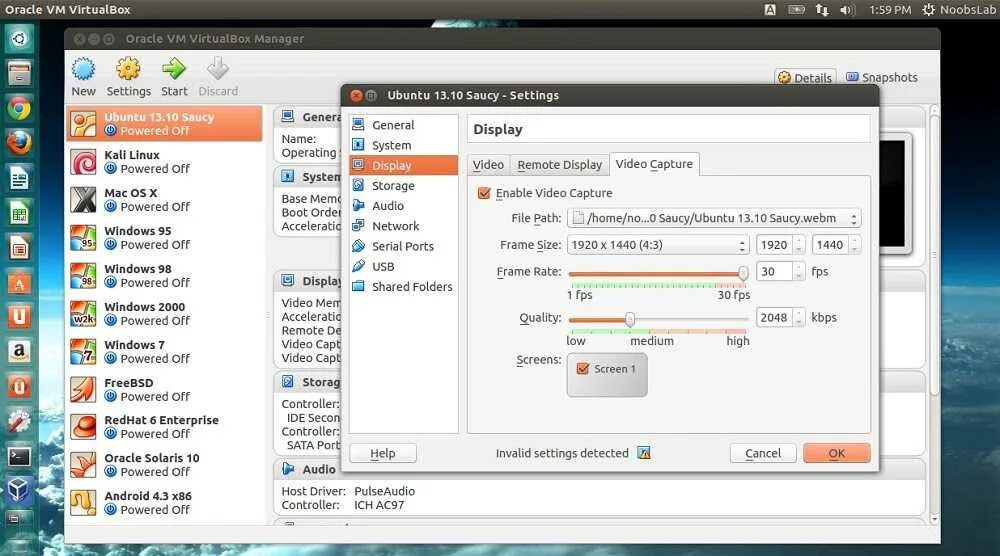Screen dimensions: 1000x556
Task: Open the Serial Ports settings category
Action: pyautogui.click(x=403, y=246)
